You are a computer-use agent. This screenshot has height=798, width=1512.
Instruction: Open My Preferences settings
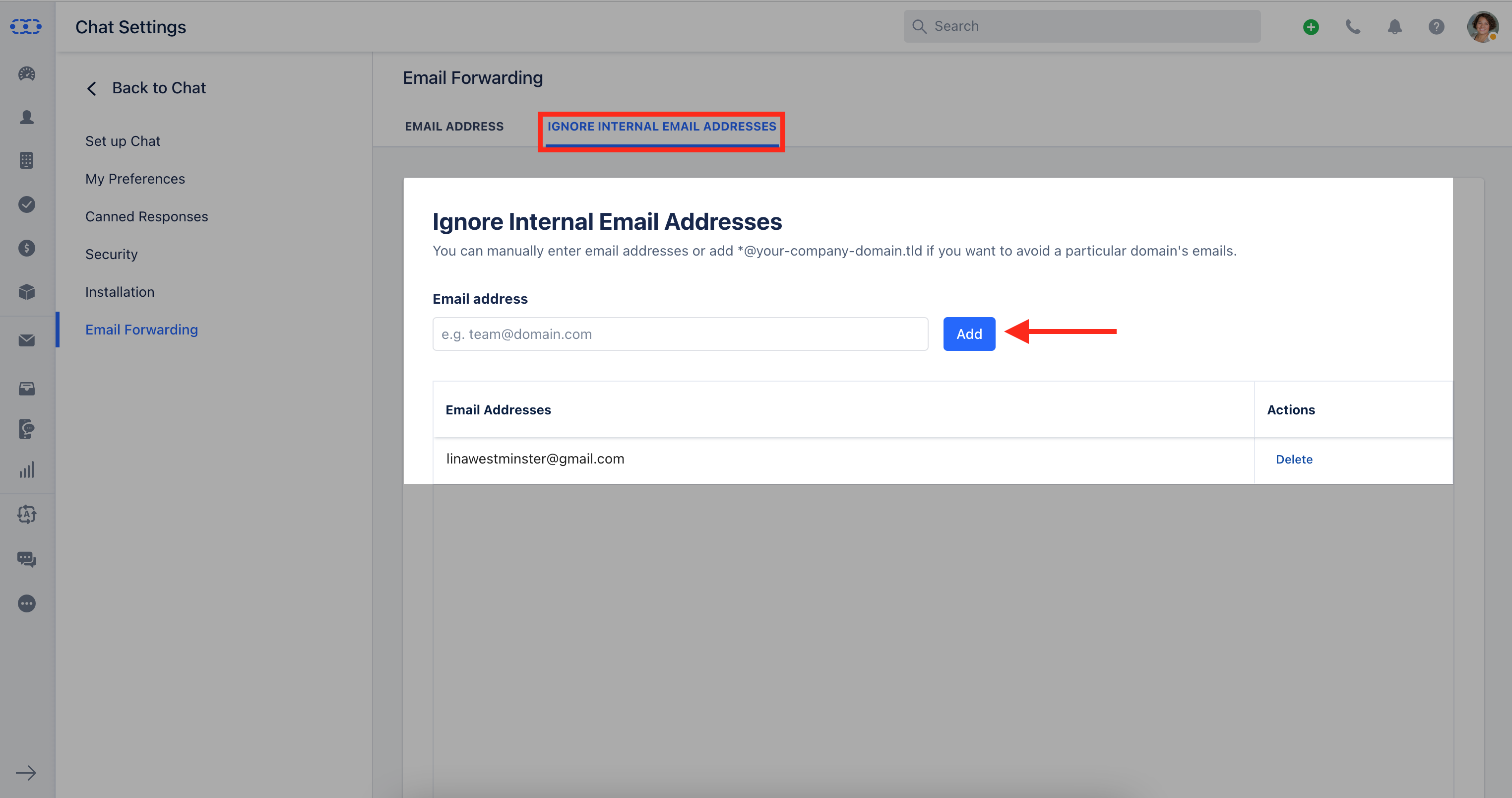point(135,179)
